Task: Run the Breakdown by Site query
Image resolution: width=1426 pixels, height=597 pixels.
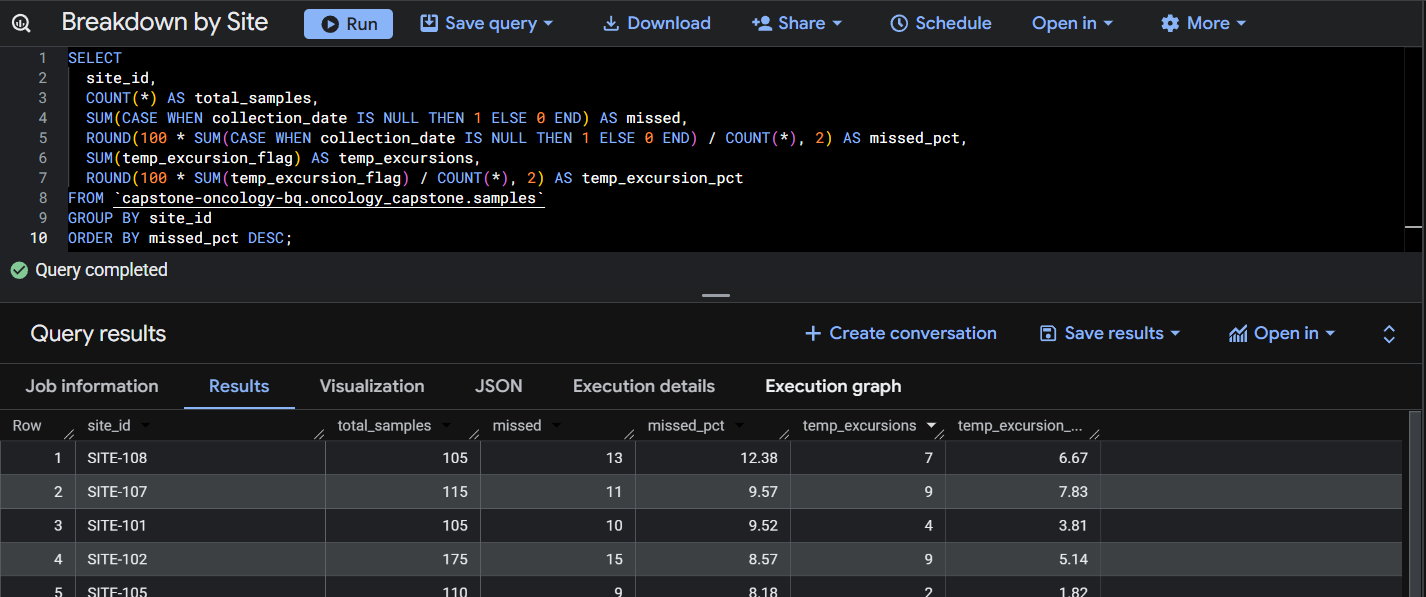Action: (348, 24)
